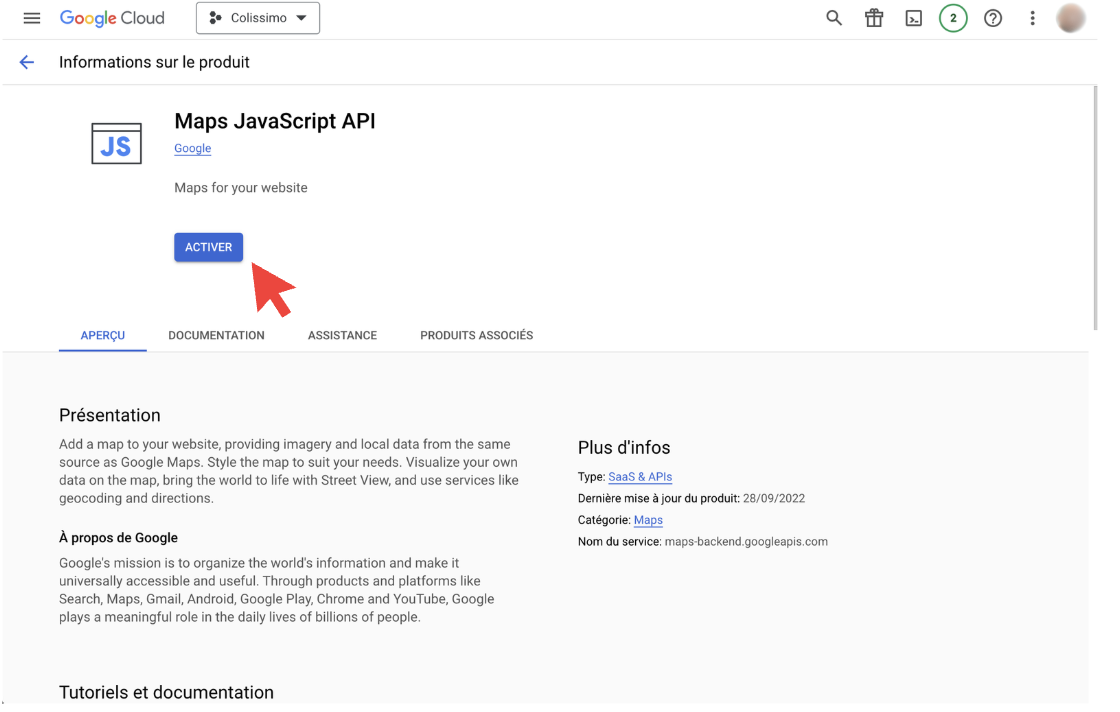
Task: Click the 'Maps for your website' description
Action: [x=241, y=188]
